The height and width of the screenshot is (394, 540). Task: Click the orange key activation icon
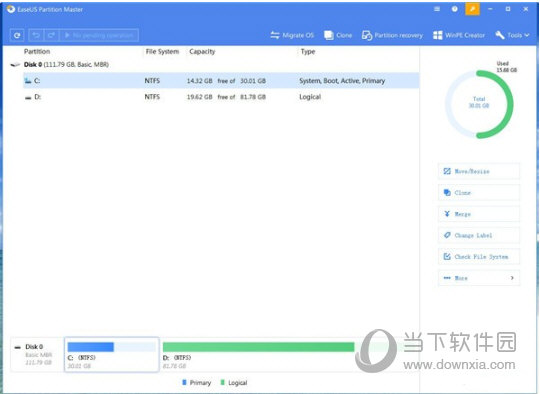click(x=472, y=9)
